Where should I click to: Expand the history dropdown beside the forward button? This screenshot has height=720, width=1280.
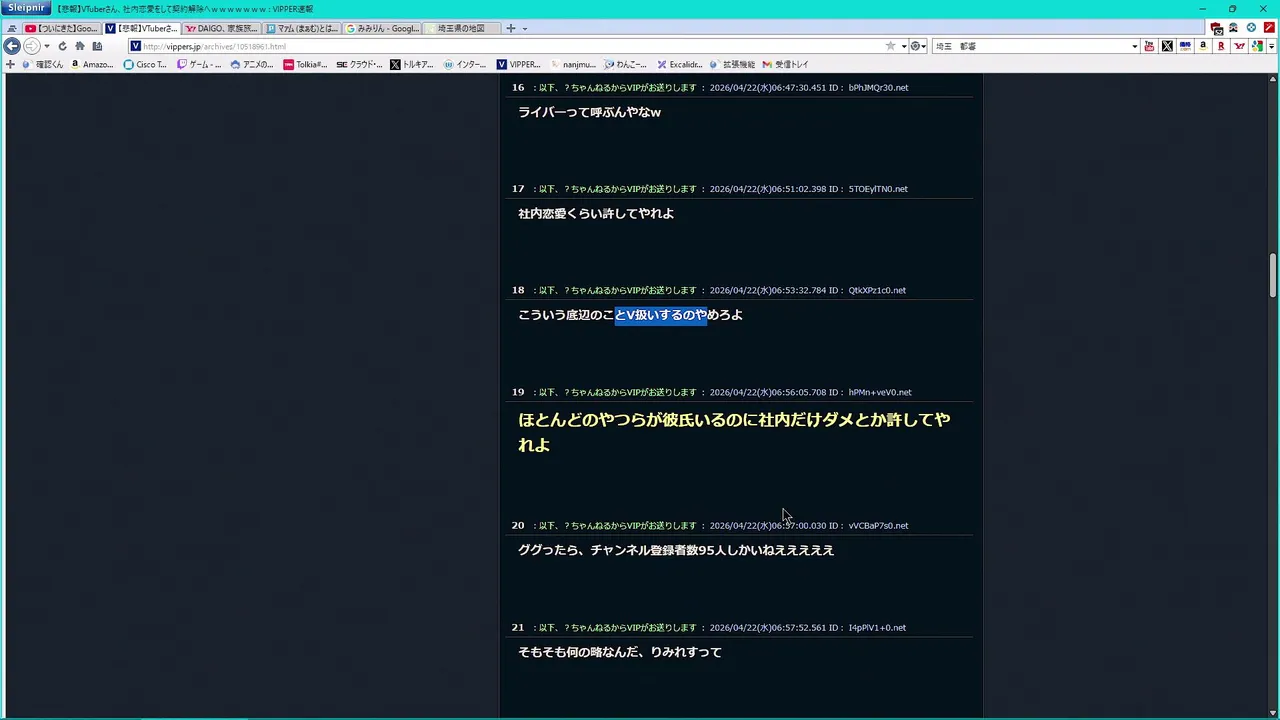(x=46, y=46)
